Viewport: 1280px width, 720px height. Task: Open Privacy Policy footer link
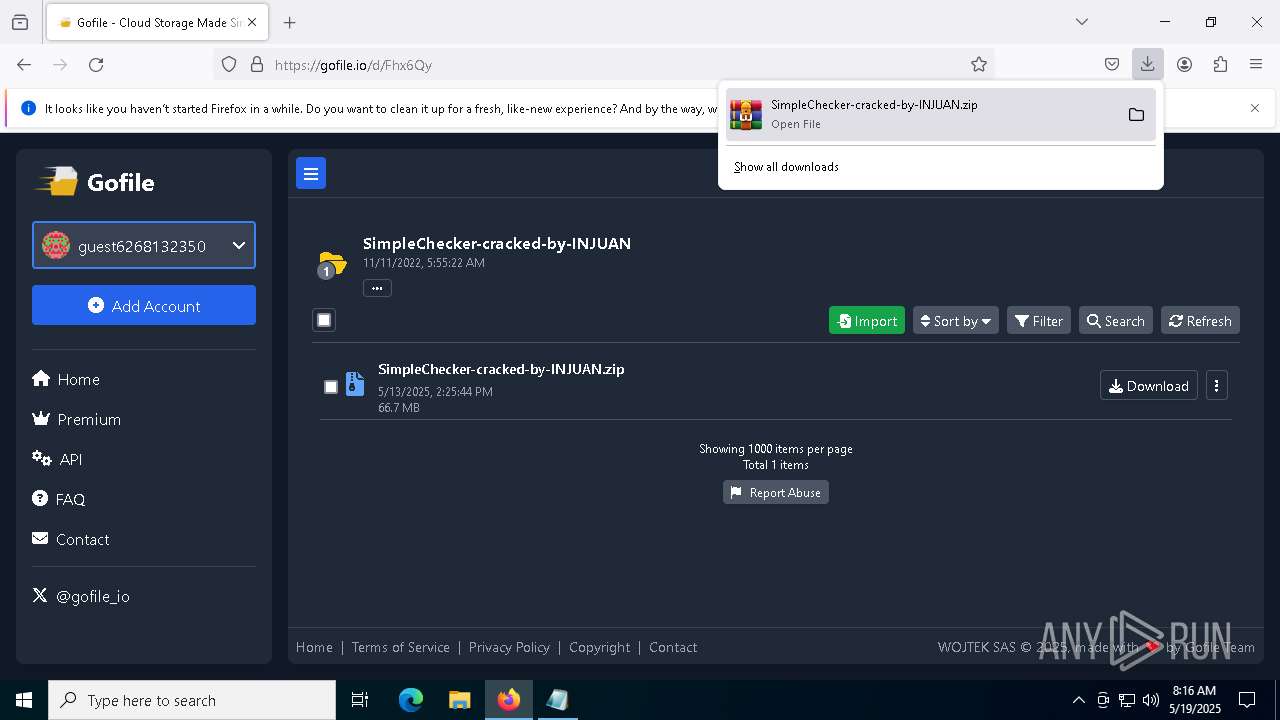pyautogui.click(x=509, y=647)
